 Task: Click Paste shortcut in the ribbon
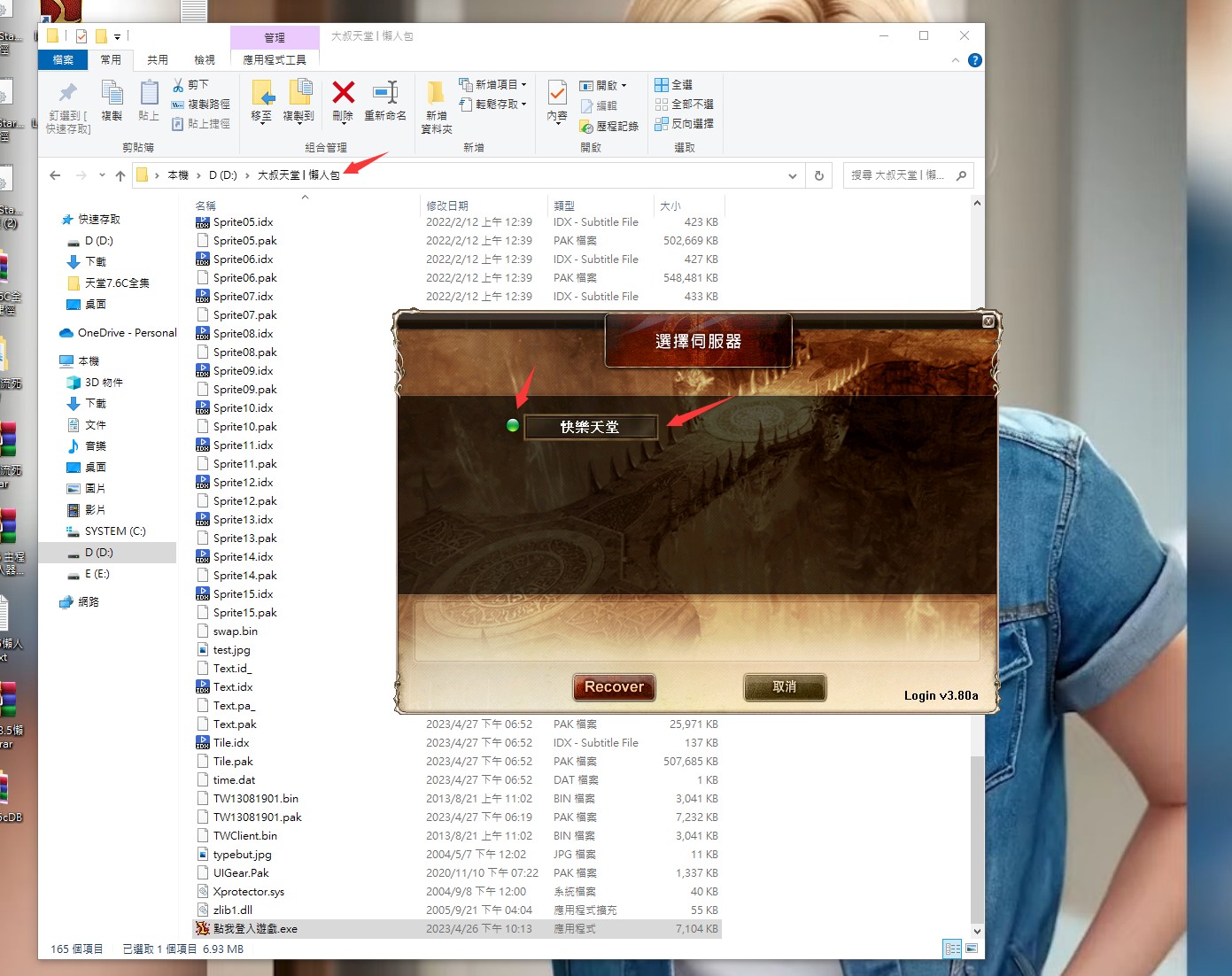(x=201, y=124)
